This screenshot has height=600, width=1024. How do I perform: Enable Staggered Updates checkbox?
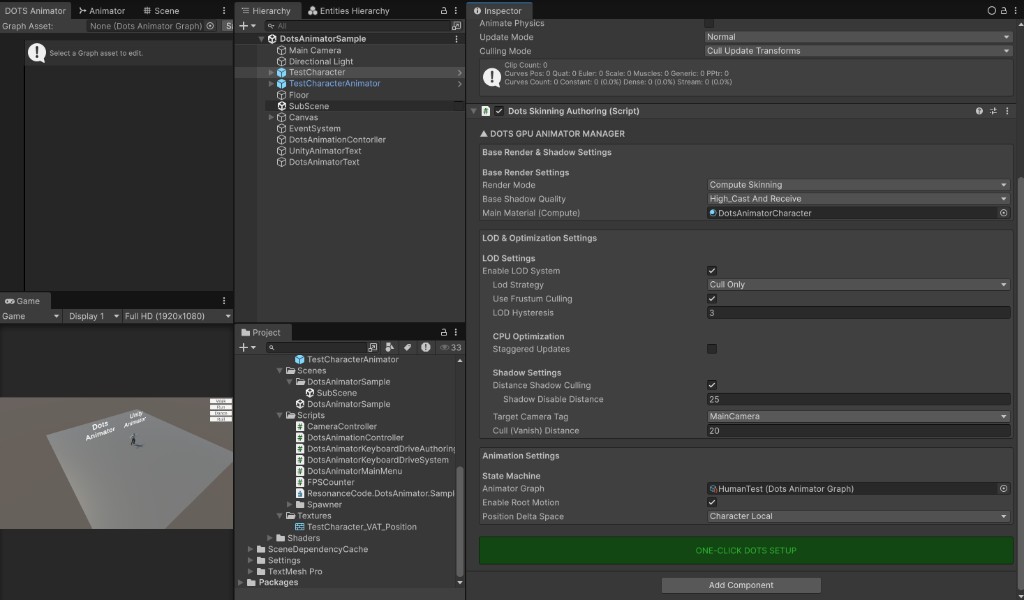(x=712, y=349)
